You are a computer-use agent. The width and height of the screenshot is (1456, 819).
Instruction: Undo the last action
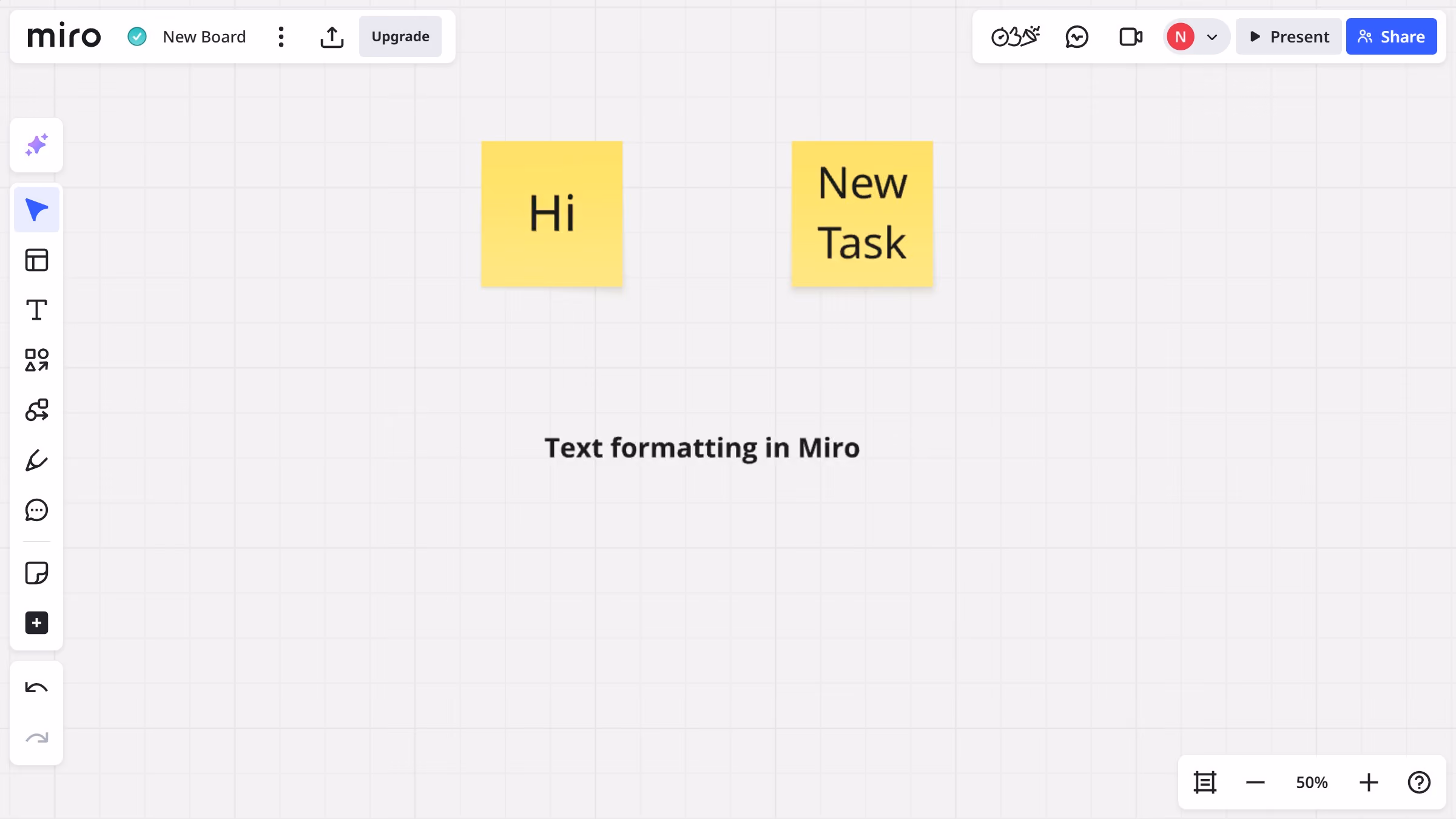click(x=36, y=688)
